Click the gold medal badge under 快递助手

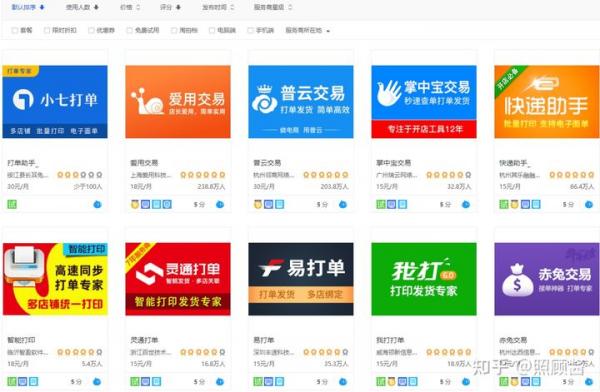tap(515, 204)
